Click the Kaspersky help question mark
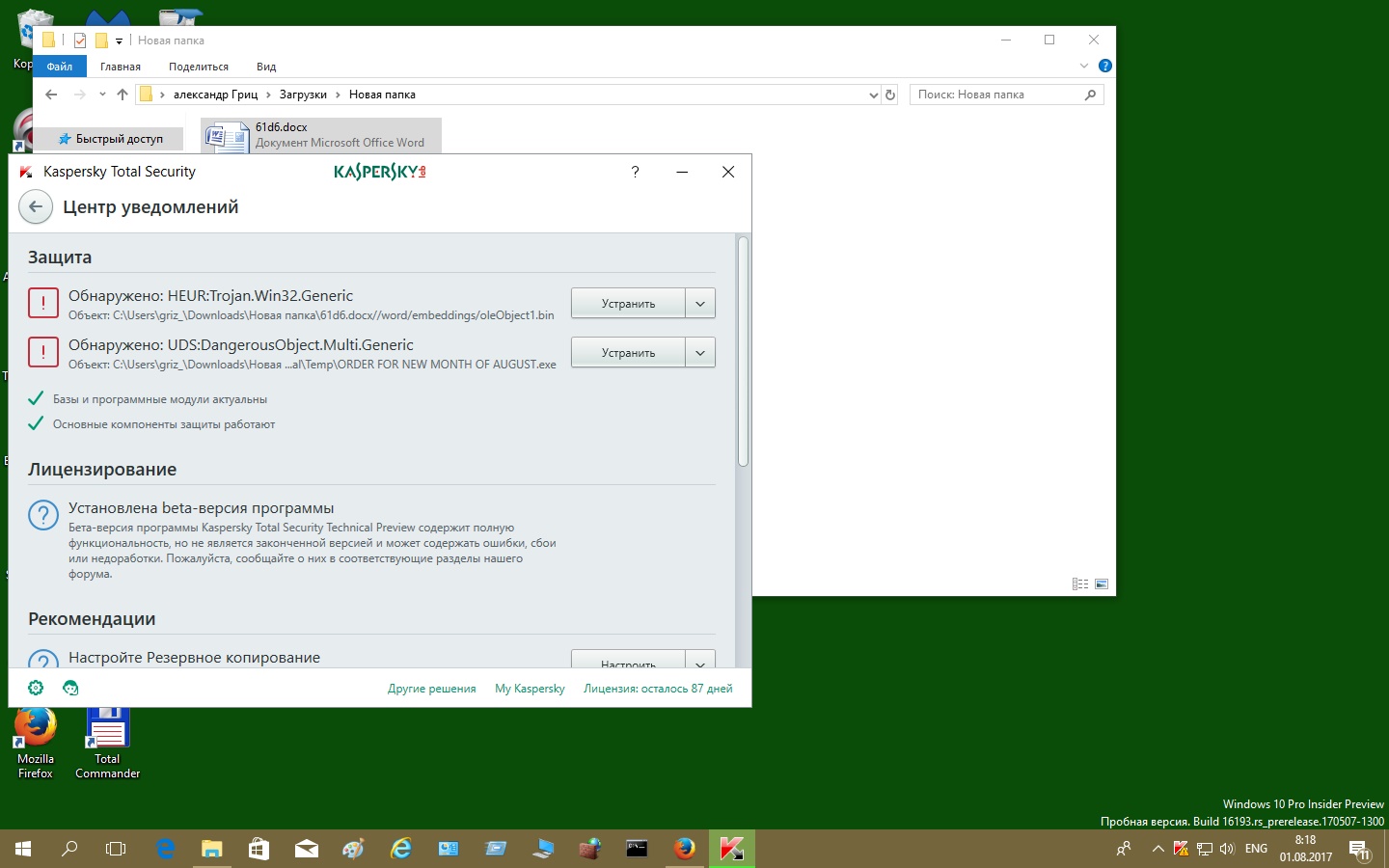The image size is (1389, 868). pos(635,172)
